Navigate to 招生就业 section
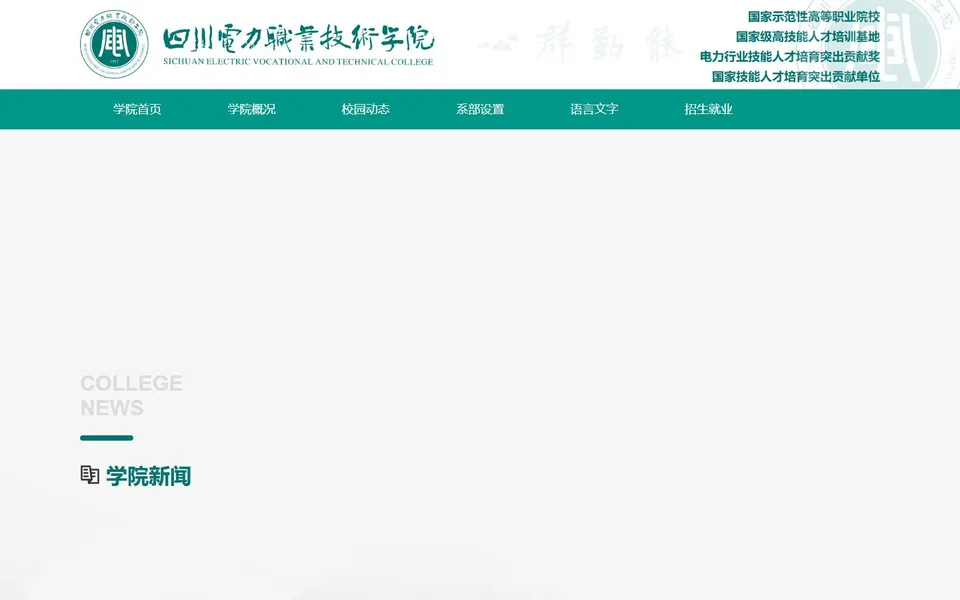This screenshot has height=600, width=960. (x=708, y=109)
